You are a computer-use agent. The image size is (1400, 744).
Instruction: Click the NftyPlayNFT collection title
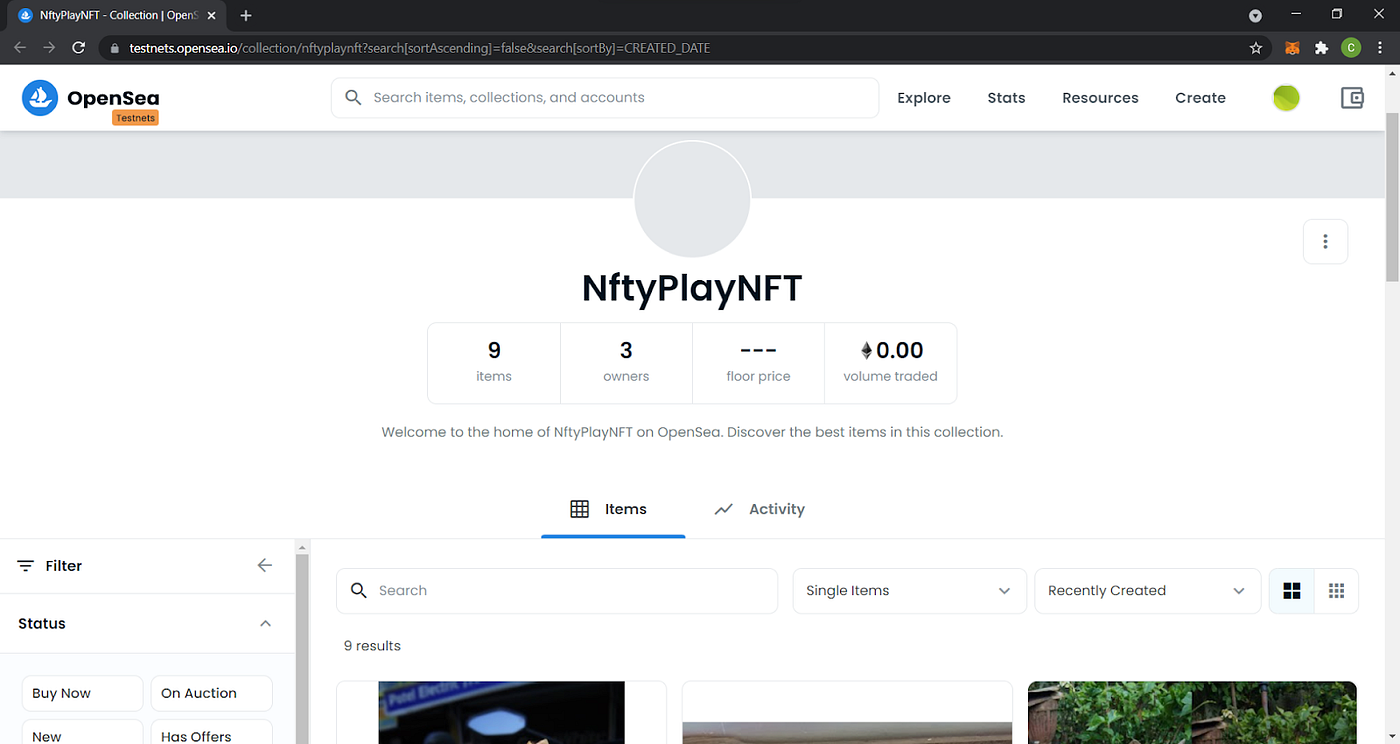(x=692, y=288)
